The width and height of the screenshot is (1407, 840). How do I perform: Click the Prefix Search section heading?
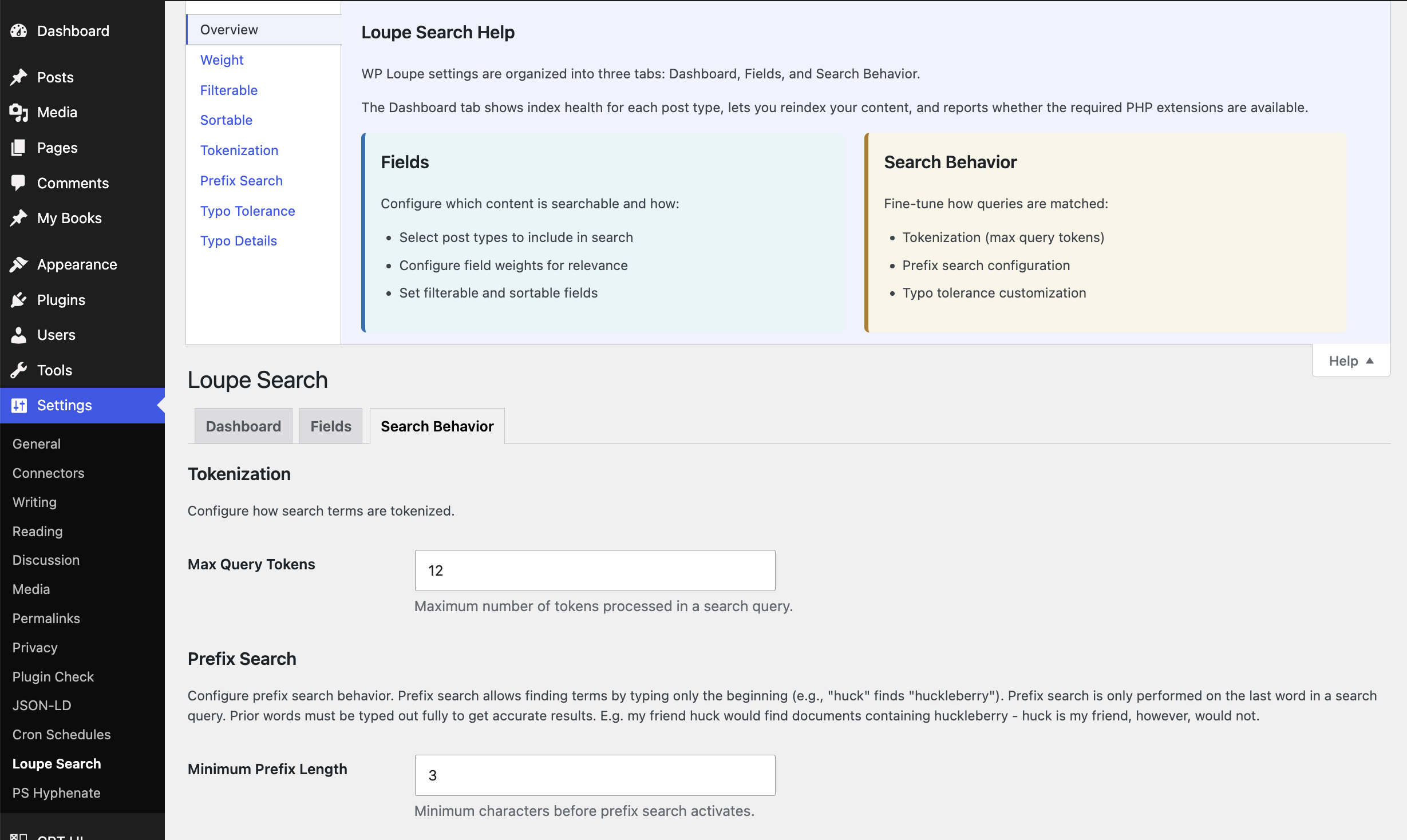coord(242,659)
